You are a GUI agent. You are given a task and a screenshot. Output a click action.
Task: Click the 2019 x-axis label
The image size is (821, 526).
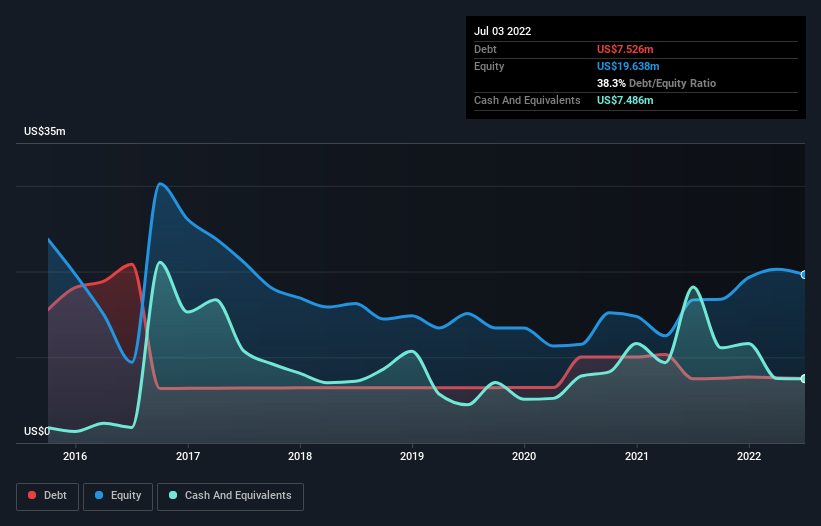click(x=412, y=456)
